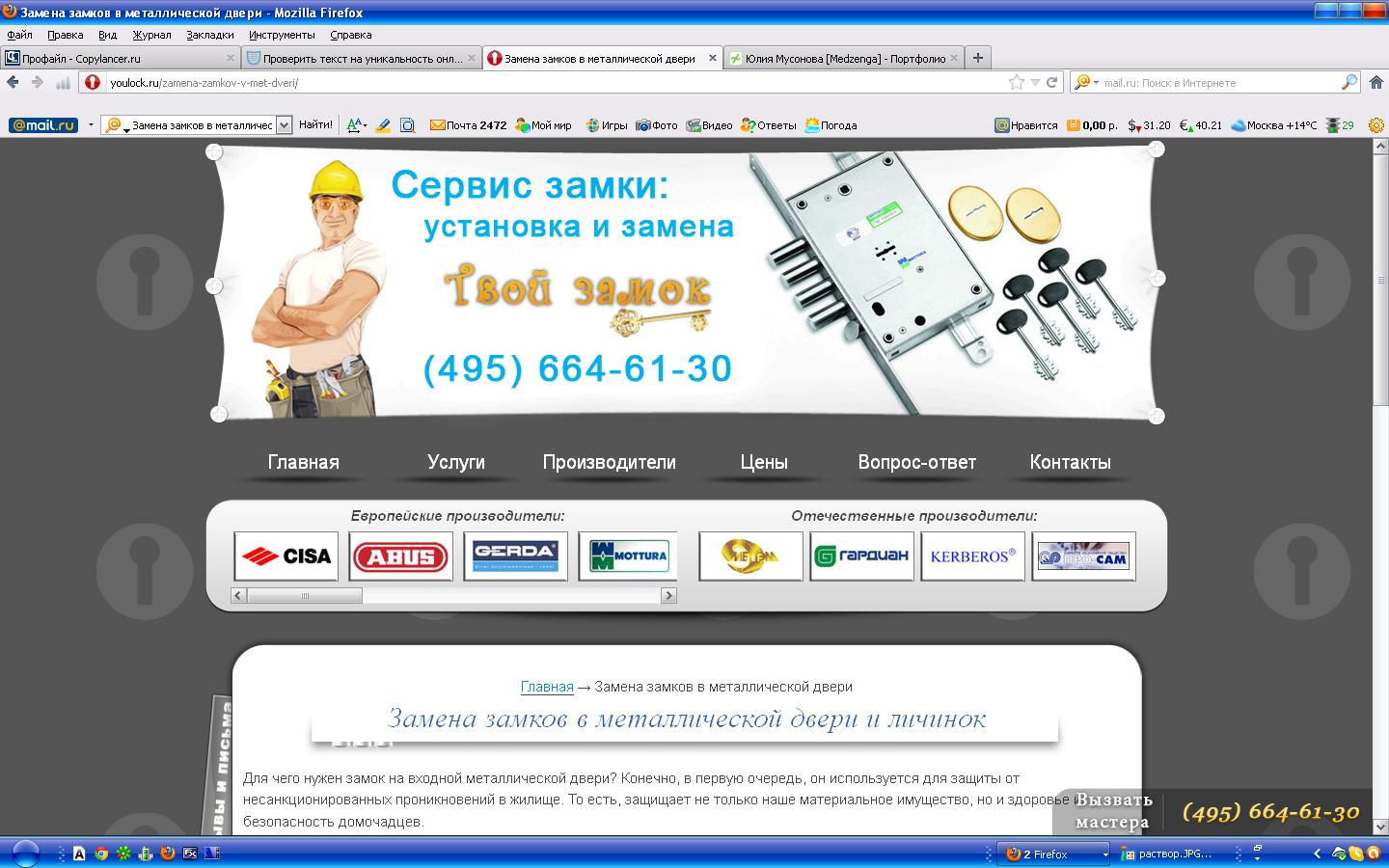This screenshot has width=1389, height=868.
Task: Go forward with the browser forward arrow
Action: [x=38, y=82]
